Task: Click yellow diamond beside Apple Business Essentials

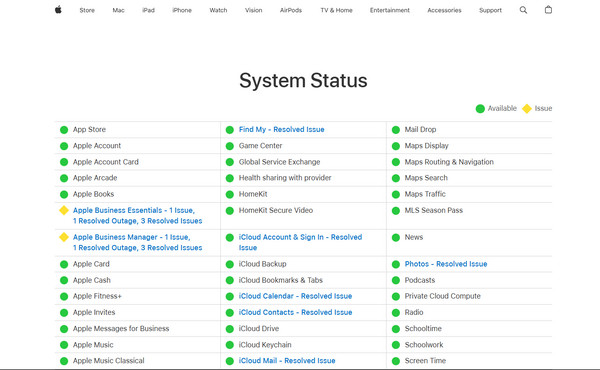Action: point(64,210)
